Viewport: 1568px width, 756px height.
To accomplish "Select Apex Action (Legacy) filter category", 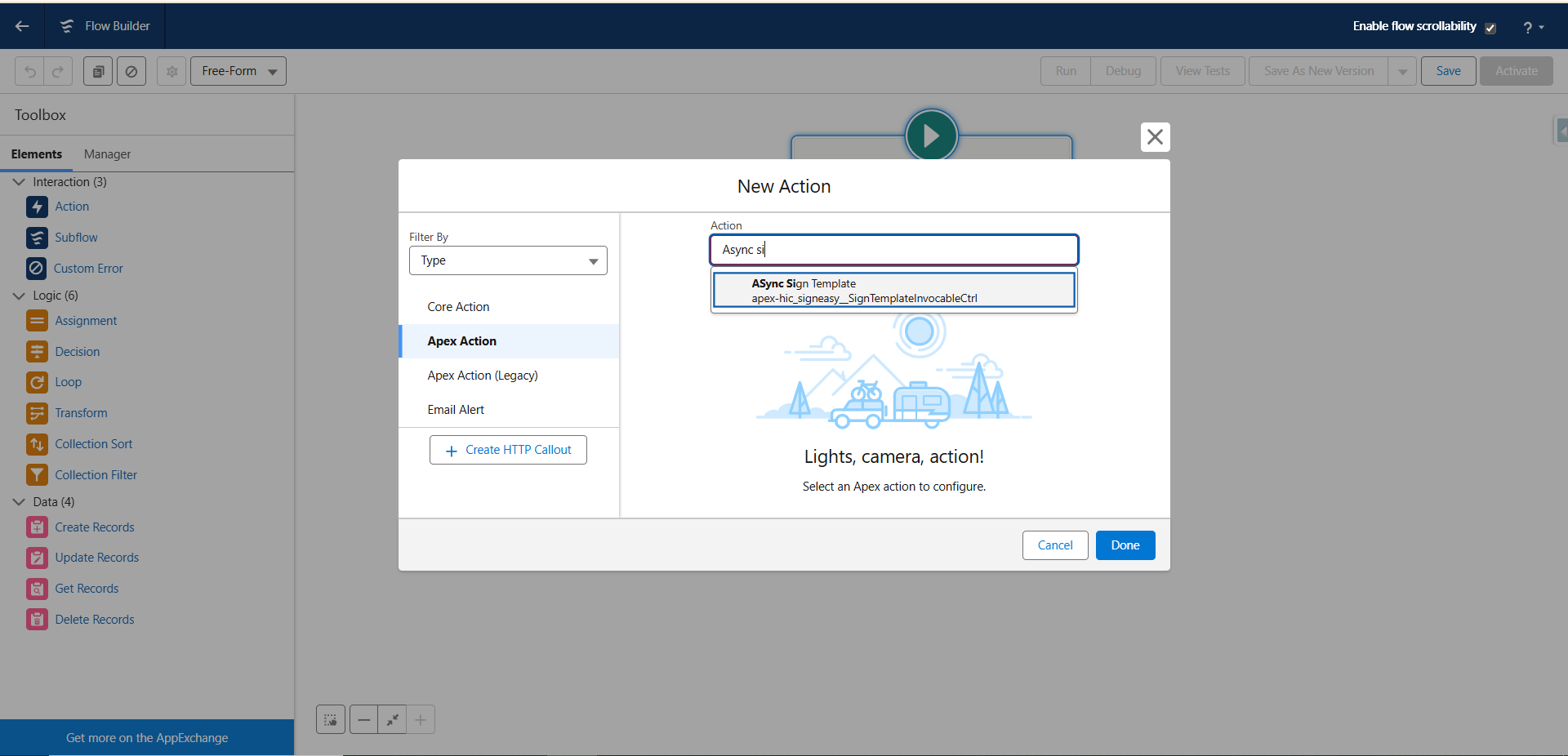I will pos(483,376).
